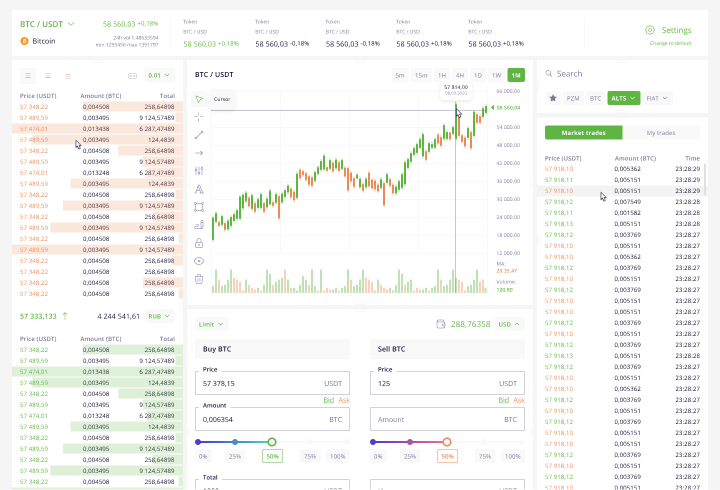Viewport: 720px width, 490px height.
Task: Click the trash icon to delete drawings
Action: coord(199,279)
